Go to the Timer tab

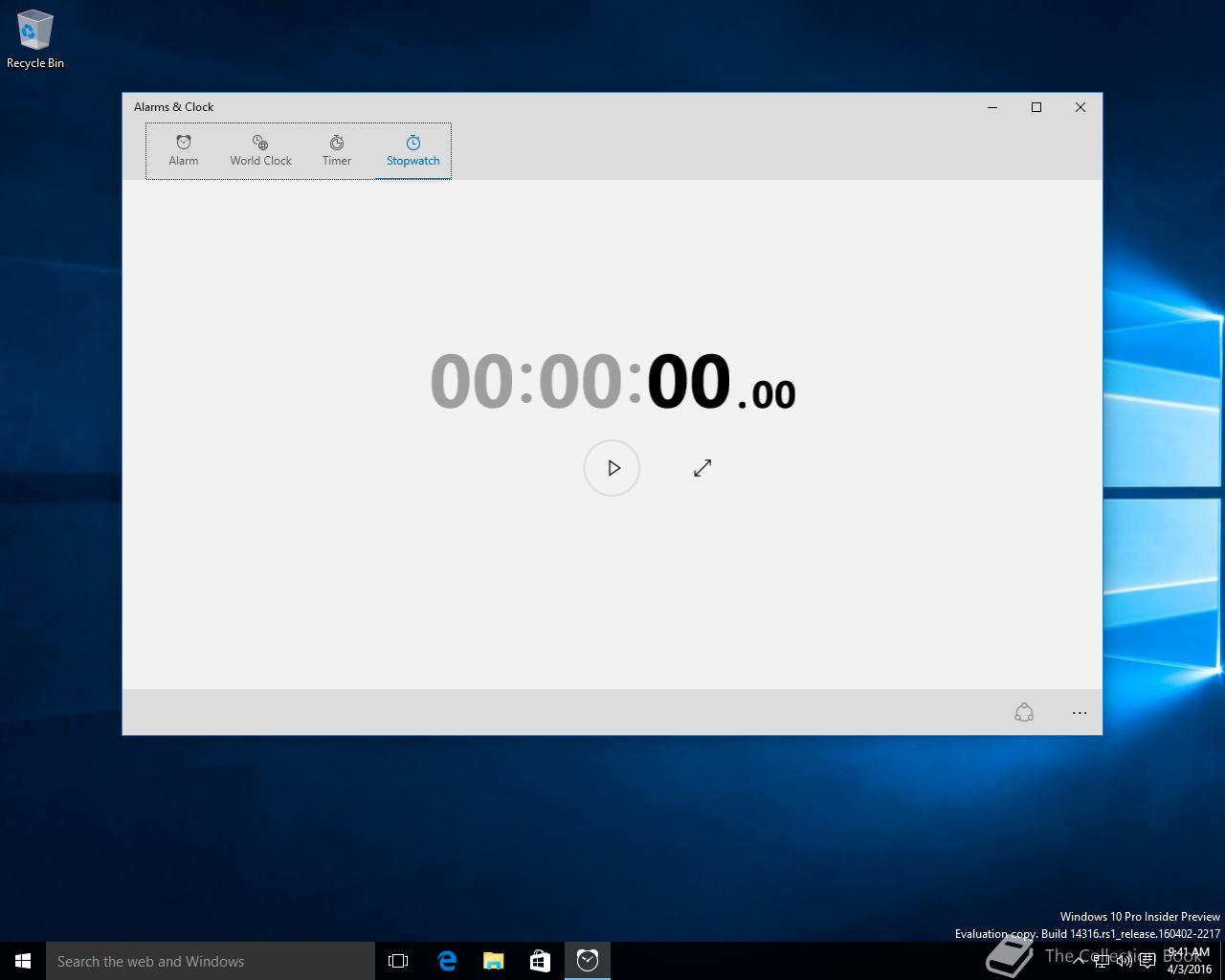coord(337,151)
